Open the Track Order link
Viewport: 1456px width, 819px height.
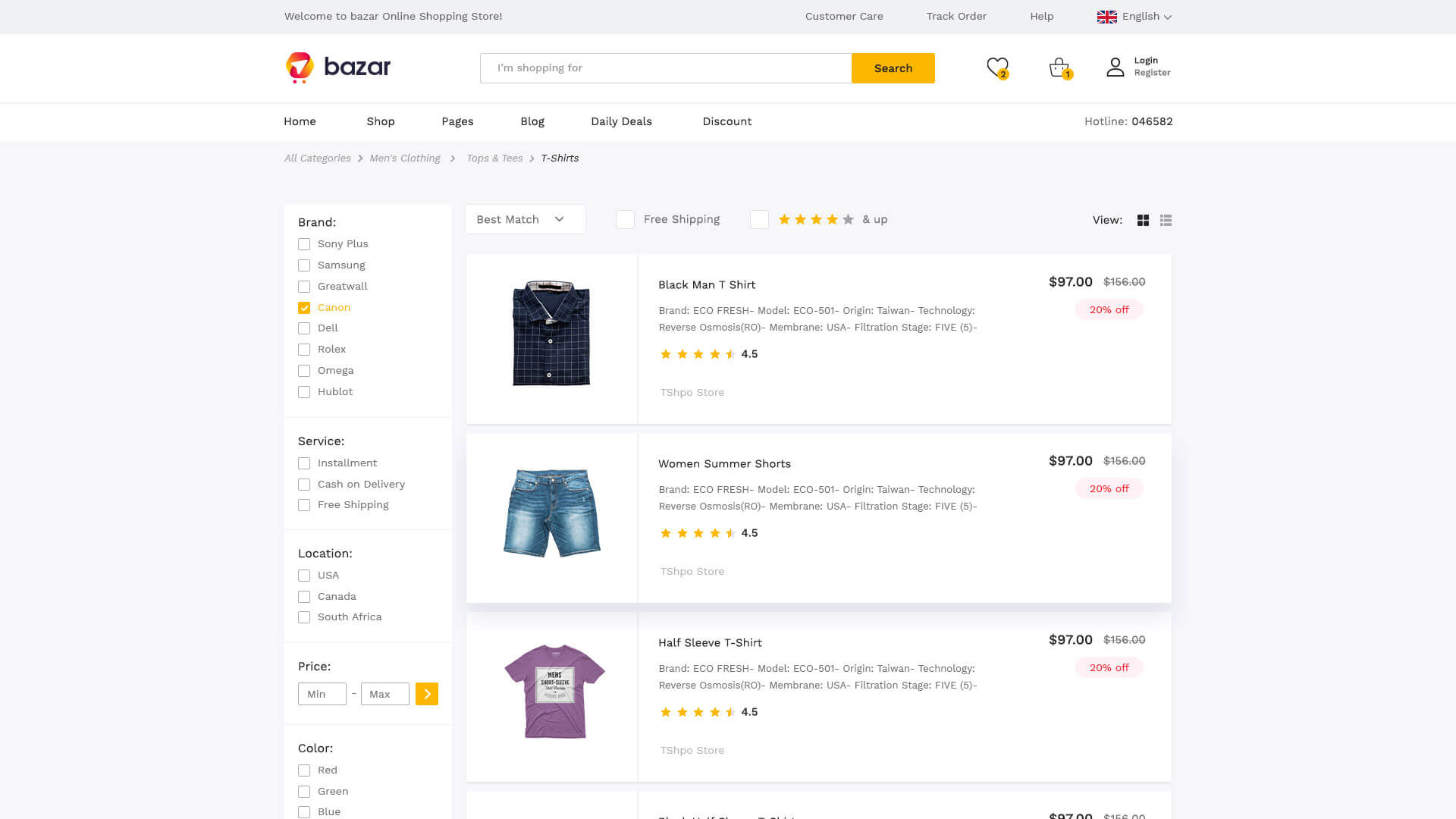click(x=956, y=17)
